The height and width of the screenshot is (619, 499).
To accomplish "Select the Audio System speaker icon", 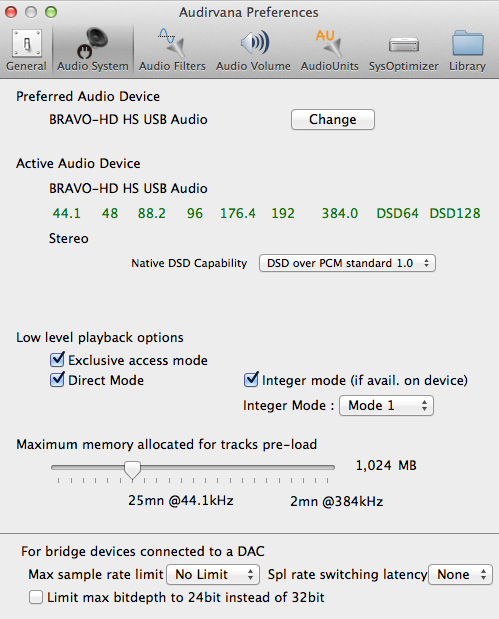I will [x=93, y=43].
